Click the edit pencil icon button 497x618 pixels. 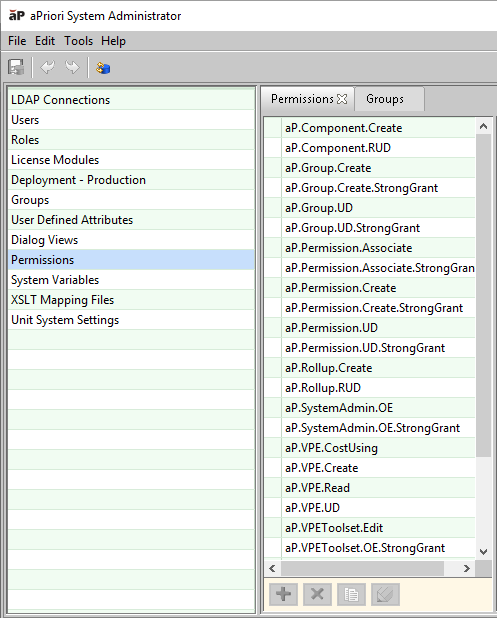(x=385, y=594)
